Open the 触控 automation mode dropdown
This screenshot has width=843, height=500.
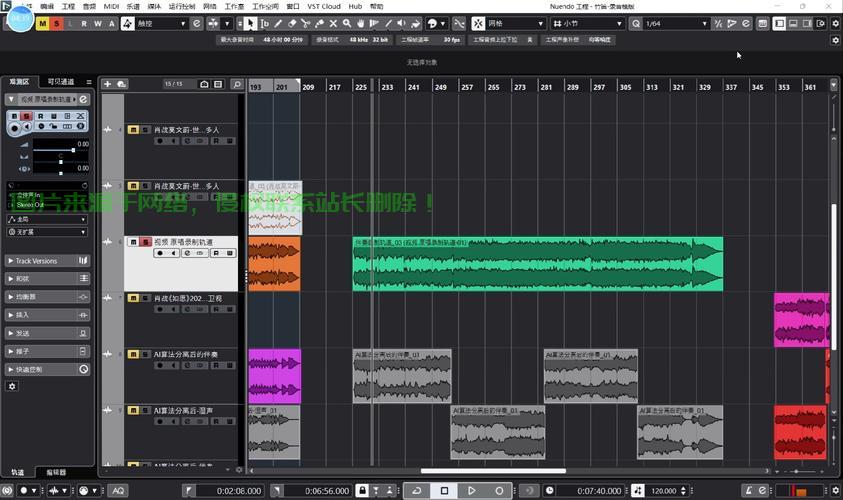(161, 24)
